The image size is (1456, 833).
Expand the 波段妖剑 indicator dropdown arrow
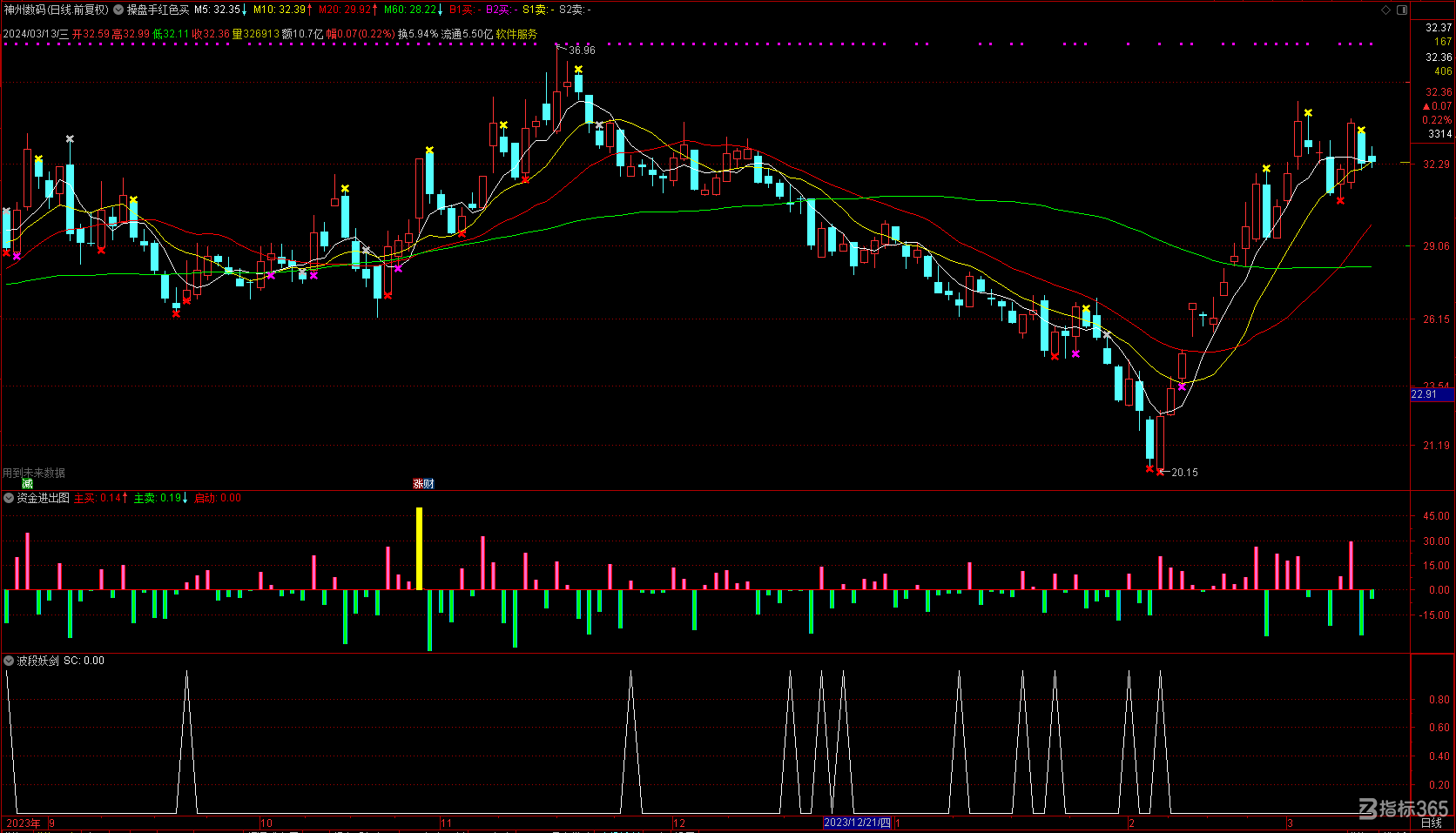9,661
